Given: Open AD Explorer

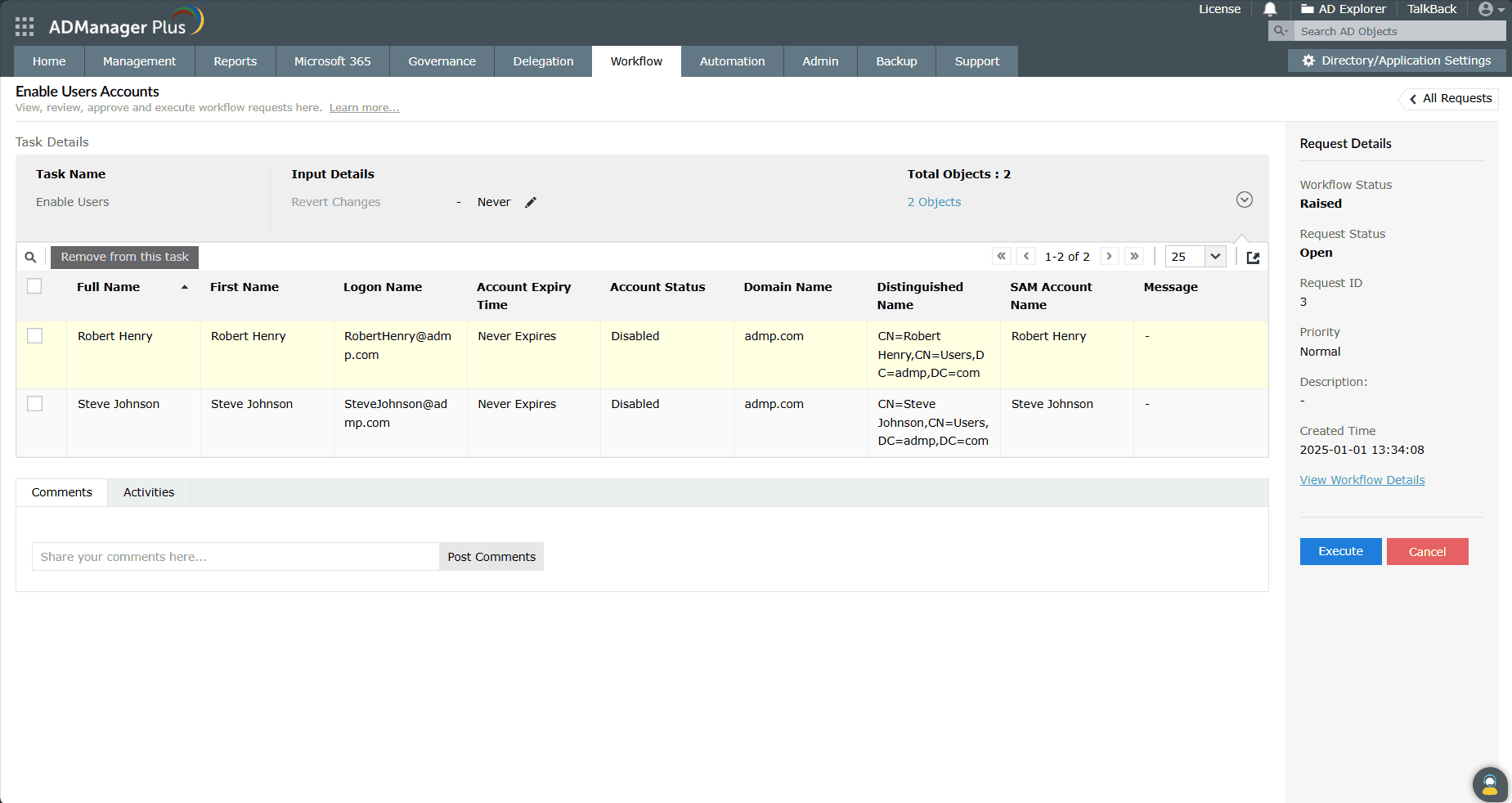Looking at the screenshot, I should pos(1344,9).
